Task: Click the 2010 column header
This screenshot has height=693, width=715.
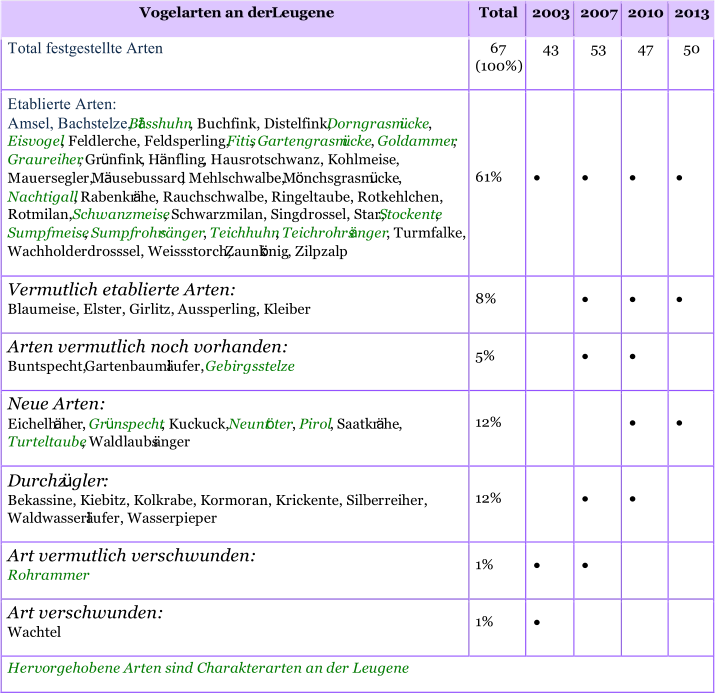Action: 645,13
